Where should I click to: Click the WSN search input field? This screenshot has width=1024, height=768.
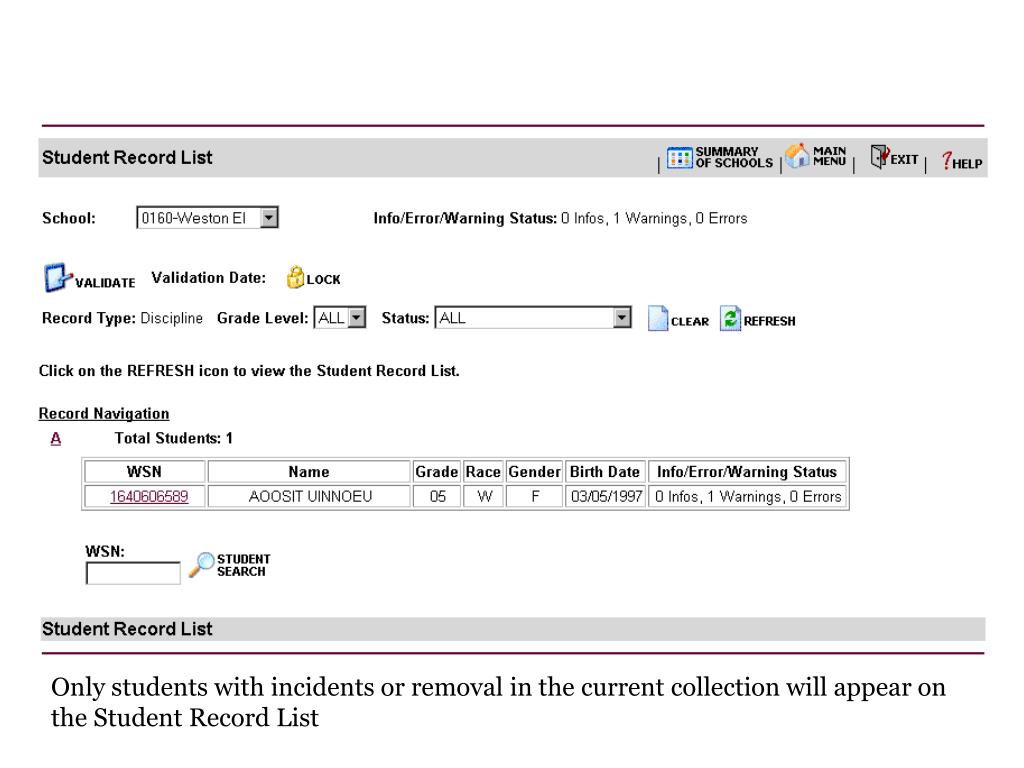(x=133, y=573)
